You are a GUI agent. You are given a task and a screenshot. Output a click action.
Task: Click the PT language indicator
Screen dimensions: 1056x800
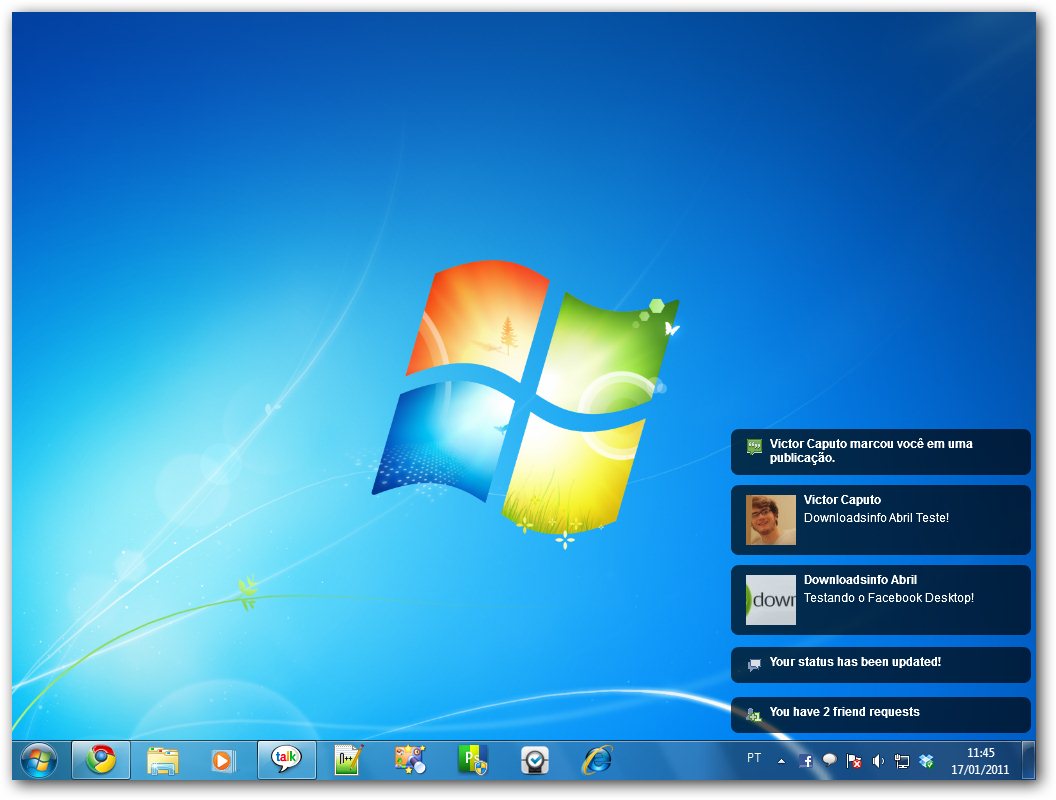754,758
